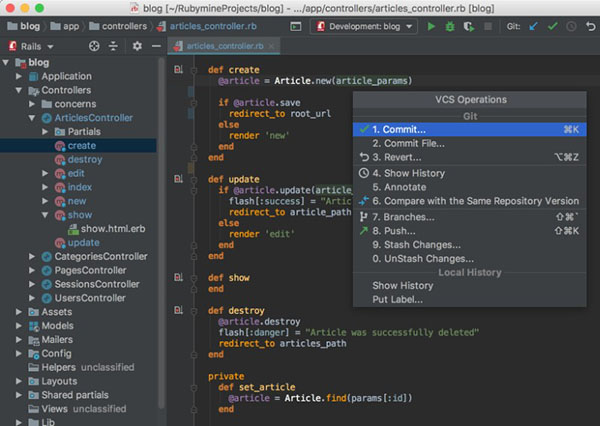Click the controllers breadcrumb in navigation bar
600x426 pixels.
pyautogui.click(x=118, y=26)
